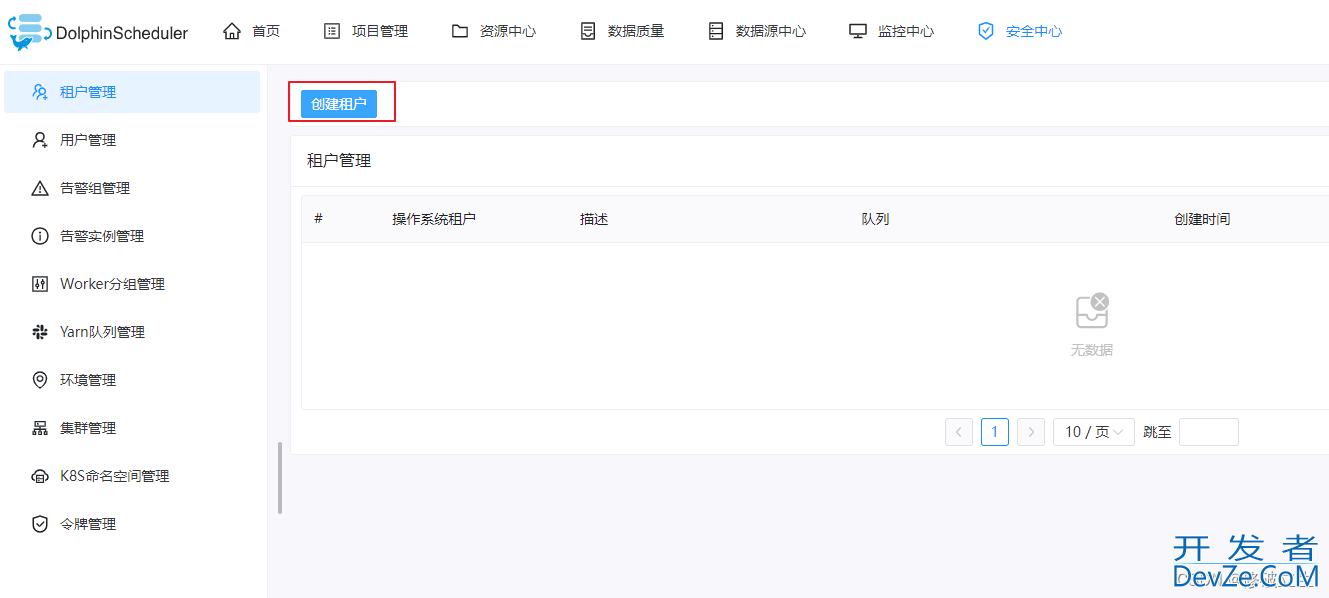Click the datasource icon beside 数据源中心
The image size is (1329, 598).
pyautogui.click(x=715, y=31)
